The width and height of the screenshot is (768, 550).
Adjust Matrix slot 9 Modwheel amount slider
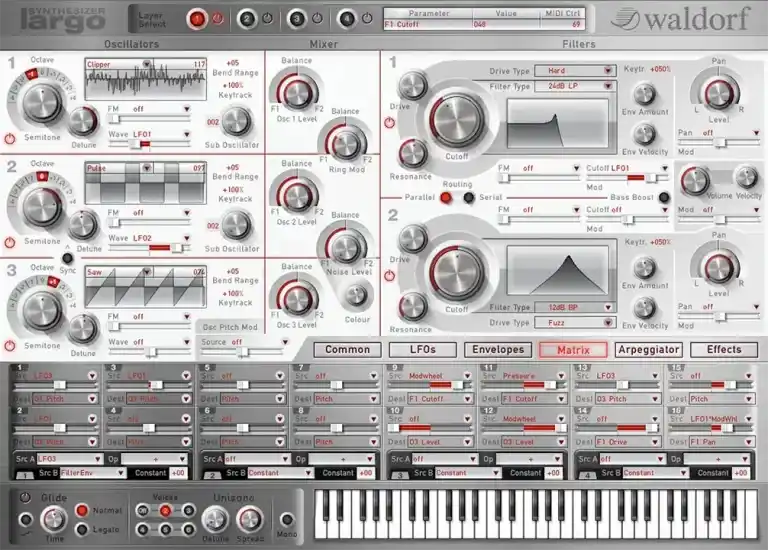[x=430, y=385]
